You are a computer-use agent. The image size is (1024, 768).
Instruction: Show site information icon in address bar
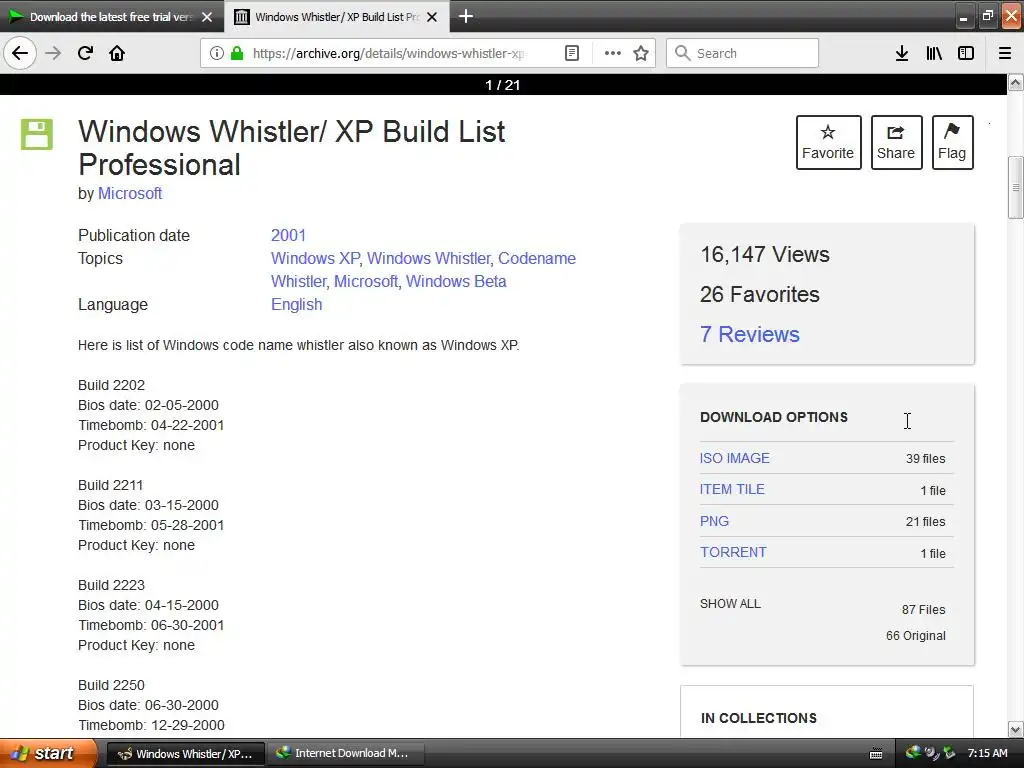pyautogui.click(x=216, y=53)
